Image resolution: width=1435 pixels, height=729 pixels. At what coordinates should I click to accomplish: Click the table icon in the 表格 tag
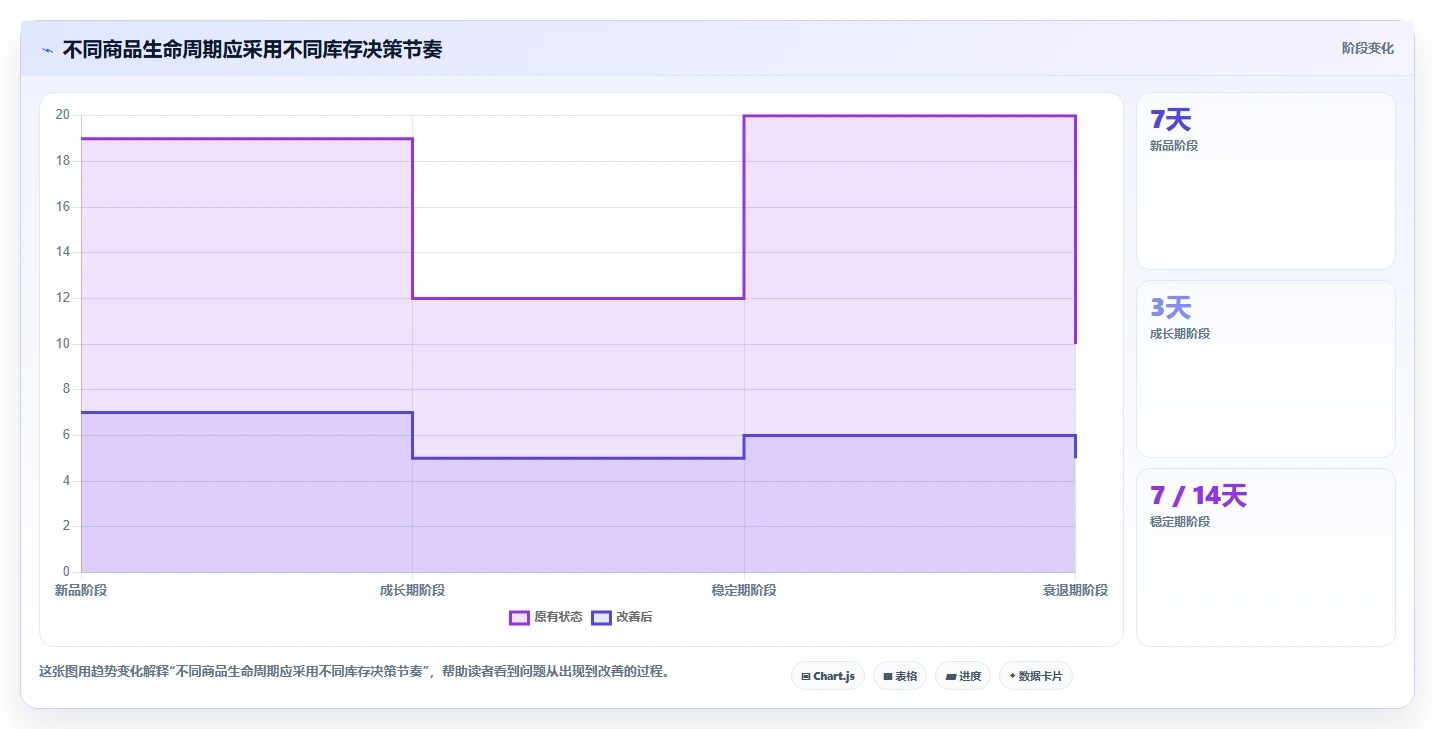coord(887,677)
